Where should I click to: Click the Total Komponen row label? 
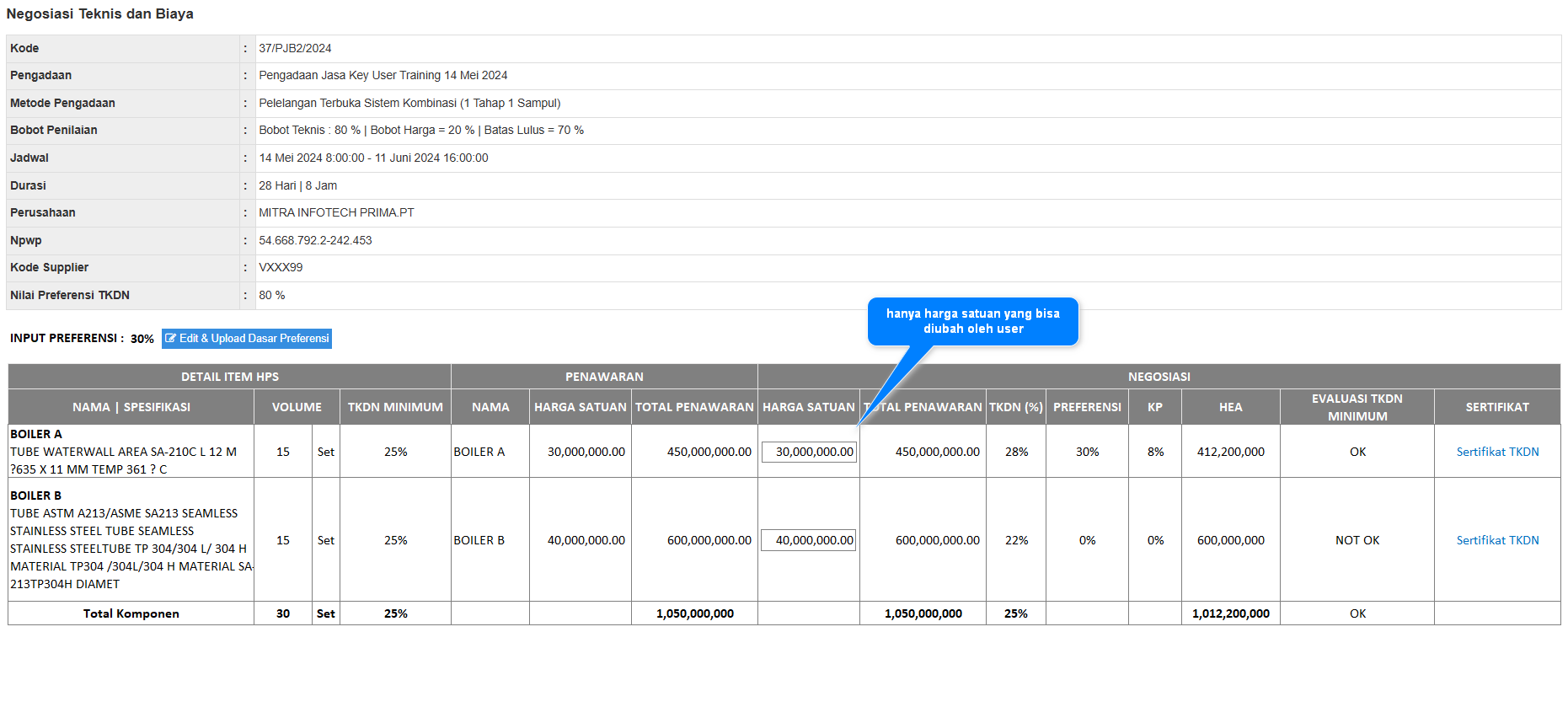coord(131,613)
